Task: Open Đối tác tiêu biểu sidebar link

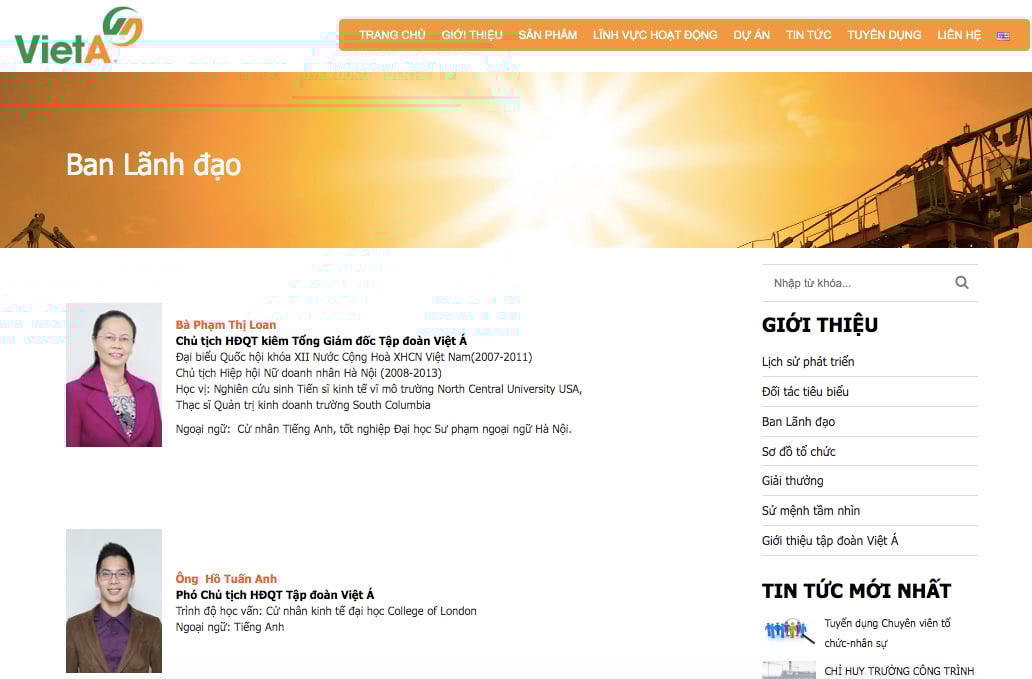Action: [805, 392]
